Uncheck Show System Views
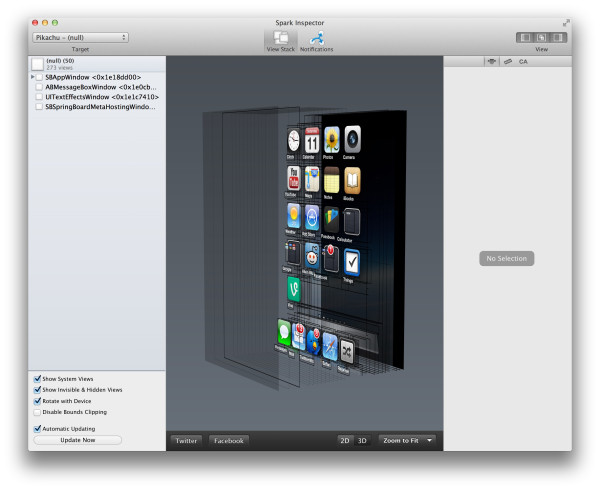The width and height of the screenshot is (600, 490). point(38,379)
